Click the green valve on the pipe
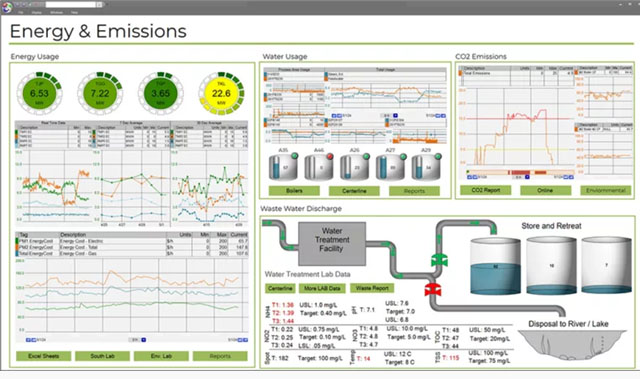The image size is (640, 379). [440, 260]
